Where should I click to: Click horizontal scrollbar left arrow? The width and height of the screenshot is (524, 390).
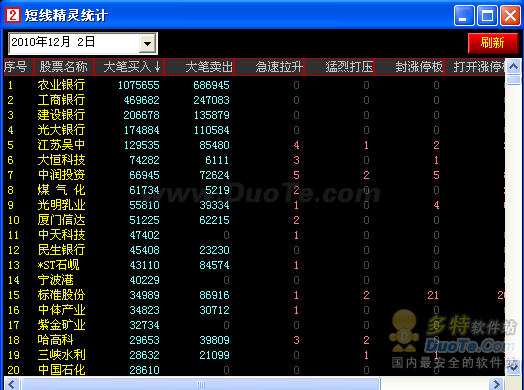[12, 384]
